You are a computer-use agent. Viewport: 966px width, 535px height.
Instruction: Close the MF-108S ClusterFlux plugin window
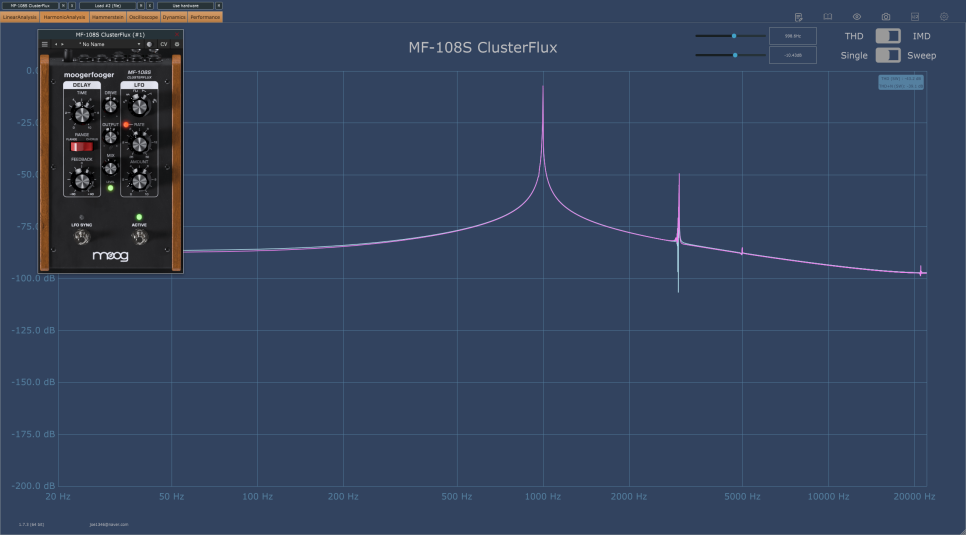(x=177, y=35)
